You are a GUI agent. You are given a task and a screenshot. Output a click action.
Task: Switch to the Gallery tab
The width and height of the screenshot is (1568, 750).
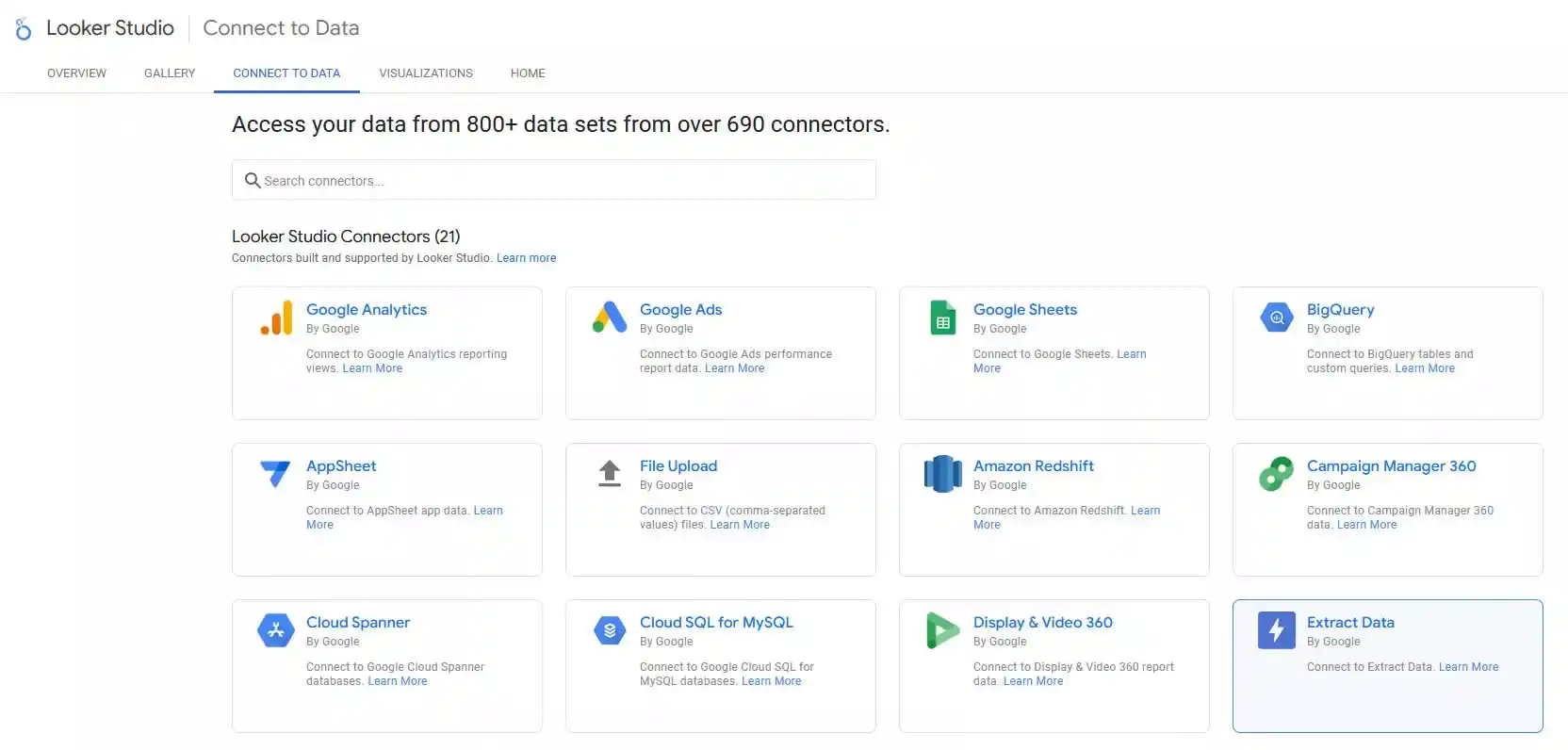pyautogui.click(x=170, y=73)
